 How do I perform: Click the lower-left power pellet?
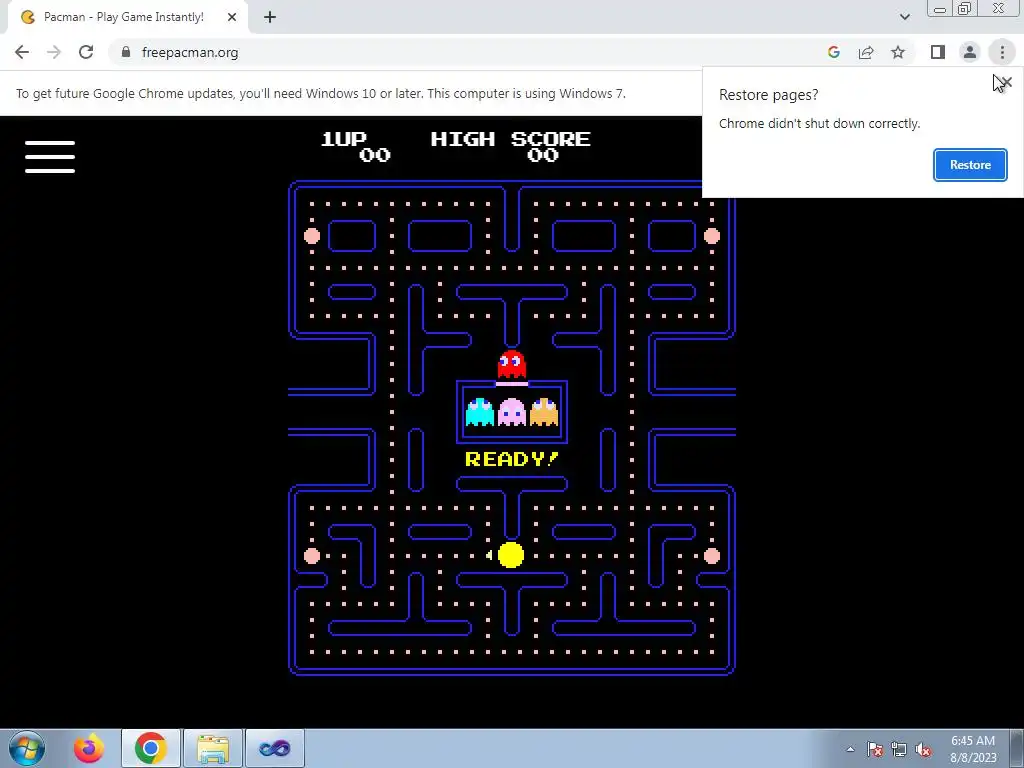click(x=312, y=556)
